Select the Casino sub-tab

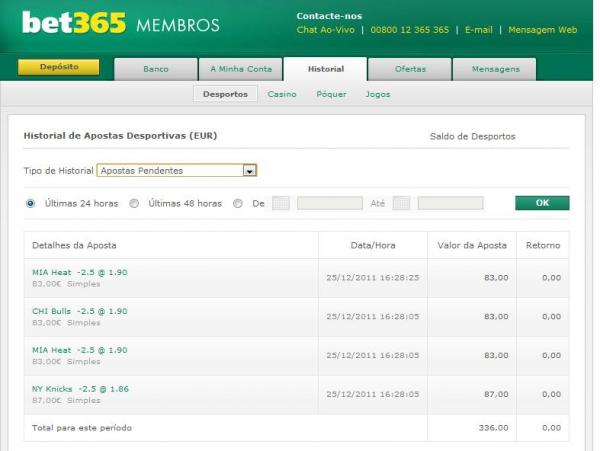(282, 94)
